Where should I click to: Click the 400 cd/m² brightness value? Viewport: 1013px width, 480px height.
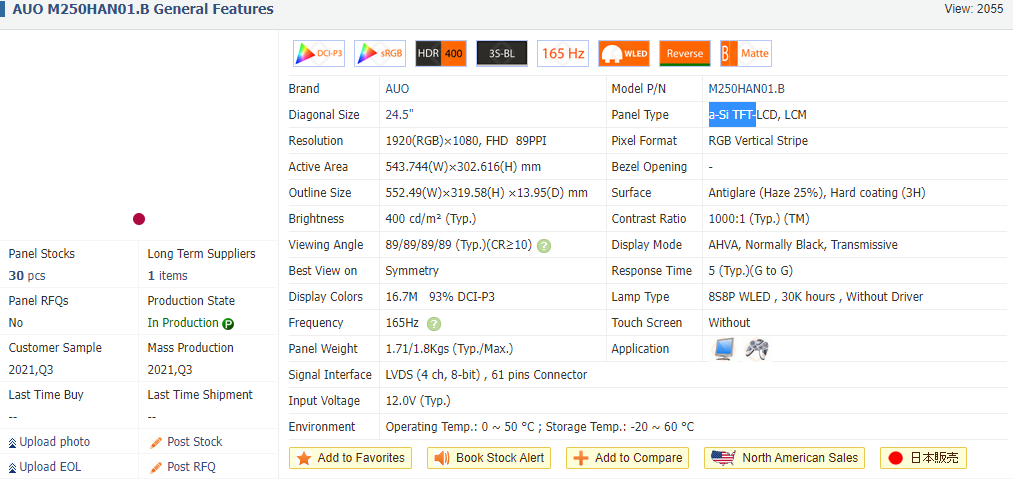pyautogui.click(x=431, y=219)
